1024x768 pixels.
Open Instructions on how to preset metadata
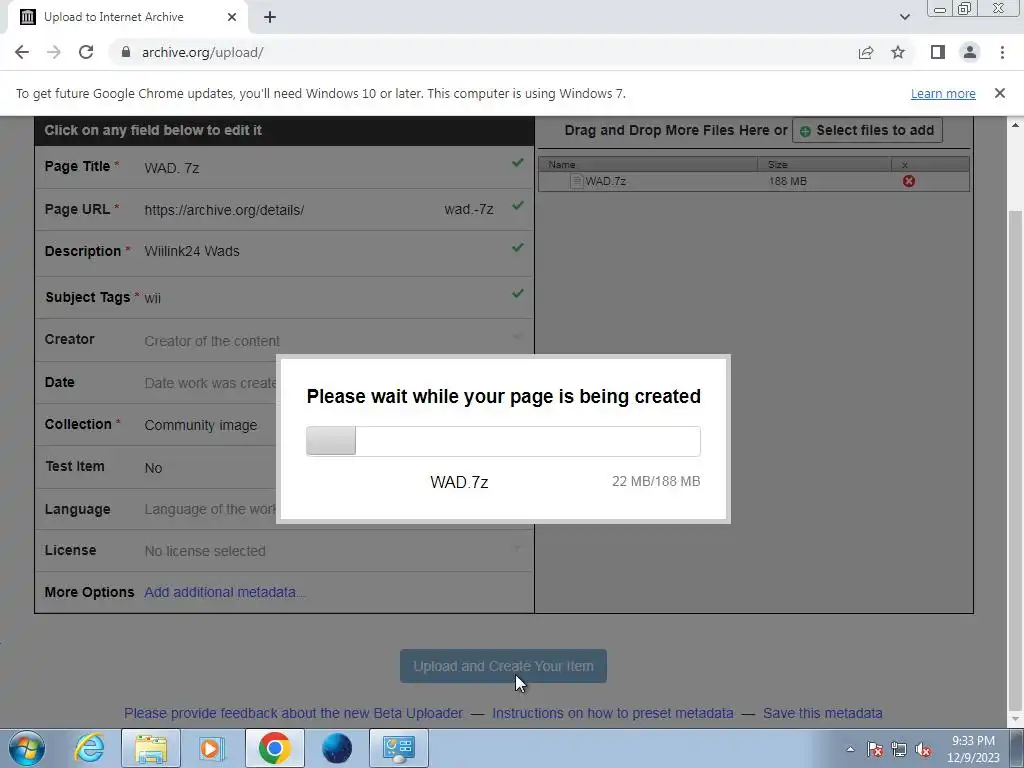613,713
